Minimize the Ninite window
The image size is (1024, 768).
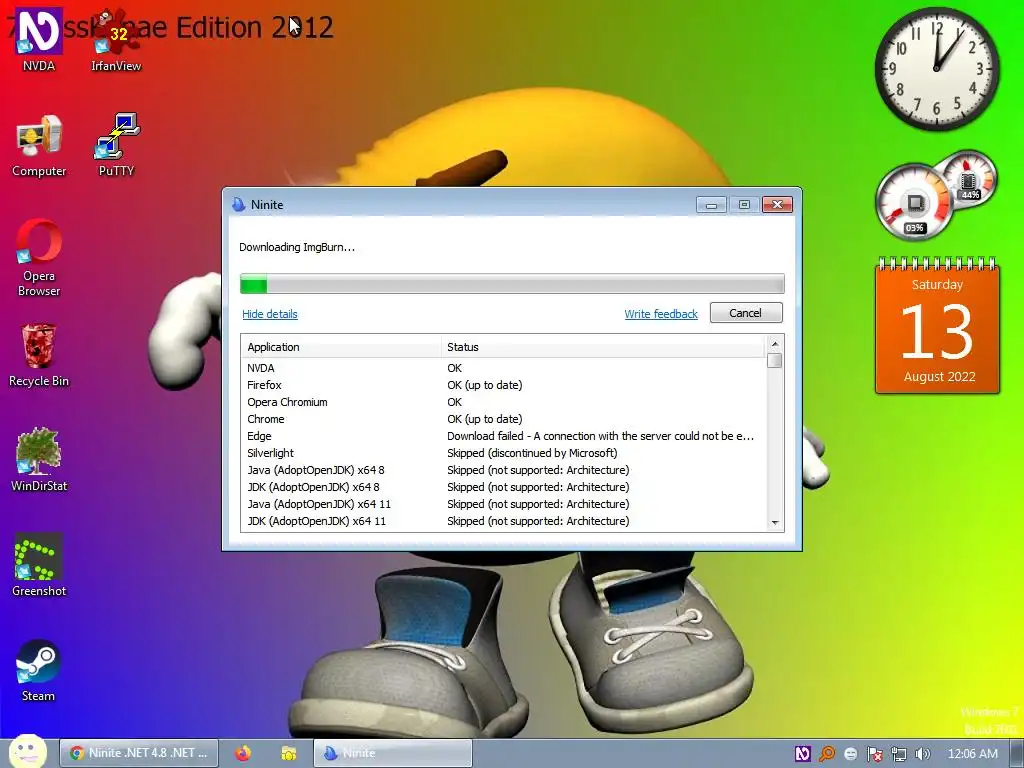click(711, 205)
